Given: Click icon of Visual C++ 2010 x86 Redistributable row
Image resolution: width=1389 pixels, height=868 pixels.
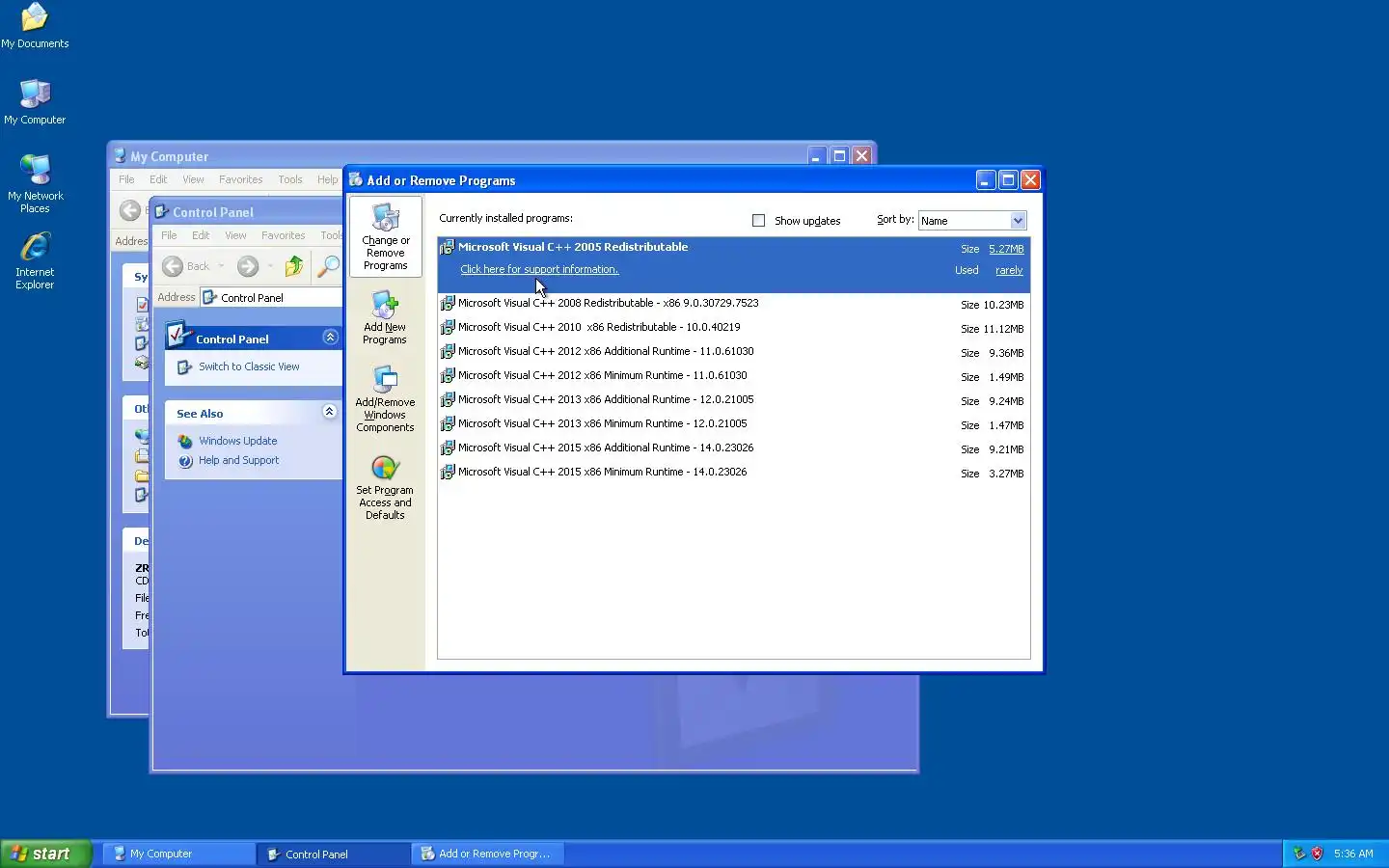Looking at the screenshot, I should click(x=448, y=328).
